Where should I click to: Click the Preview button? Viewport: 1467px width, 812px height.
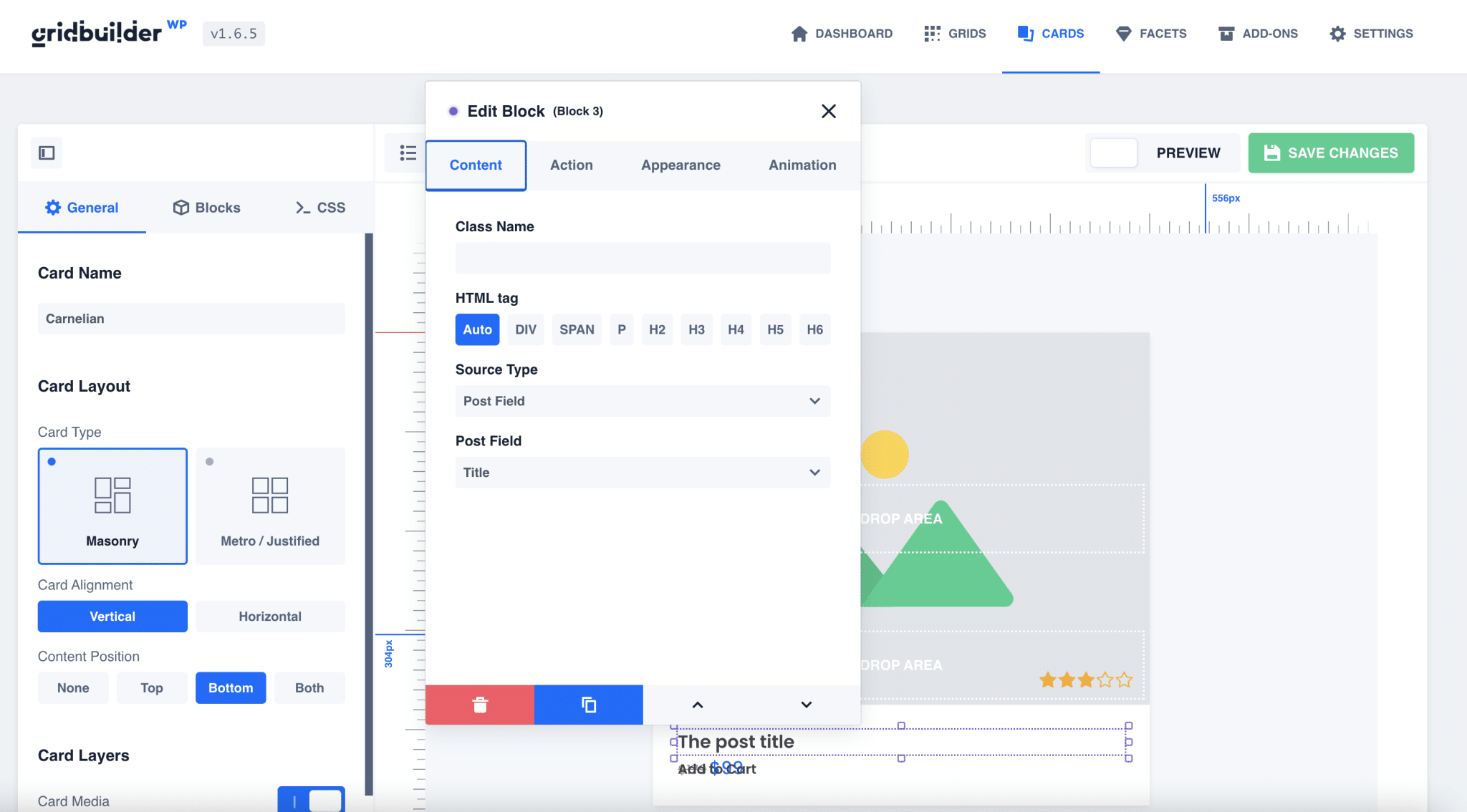pyautogui.click(x=1188, y=153)
